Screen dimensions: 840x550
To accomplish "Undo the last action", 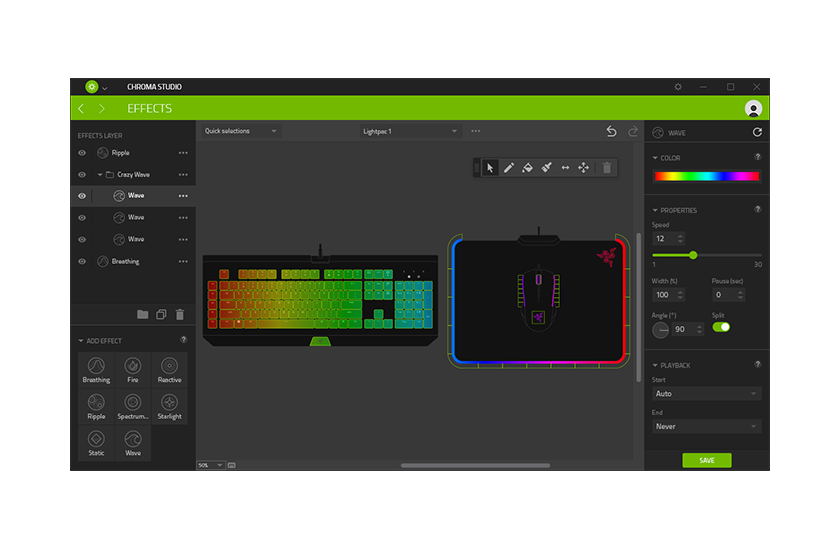I will (611, 131).
